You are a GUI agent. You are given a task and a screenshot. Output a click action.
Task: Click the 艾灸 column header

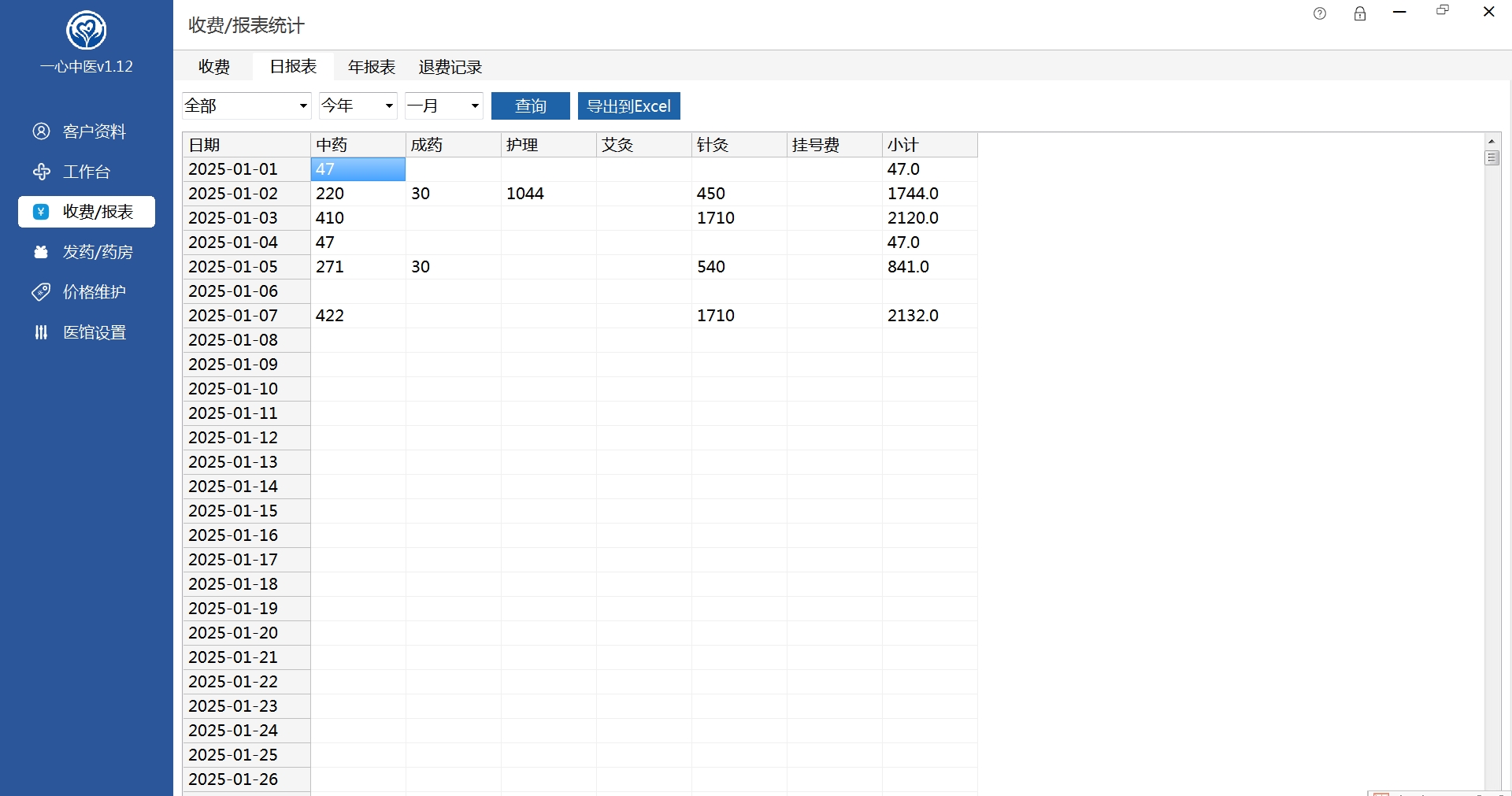644,145
